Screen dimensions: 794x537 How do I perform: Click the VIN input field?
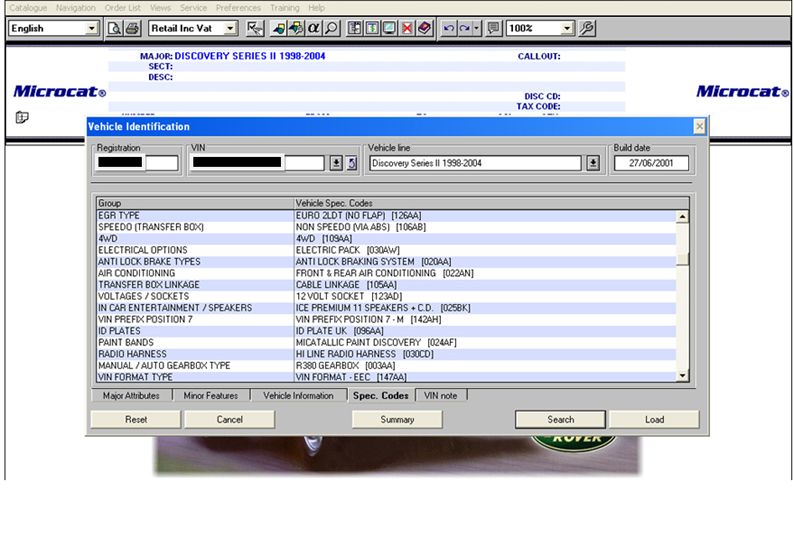[x=257, y=163]
